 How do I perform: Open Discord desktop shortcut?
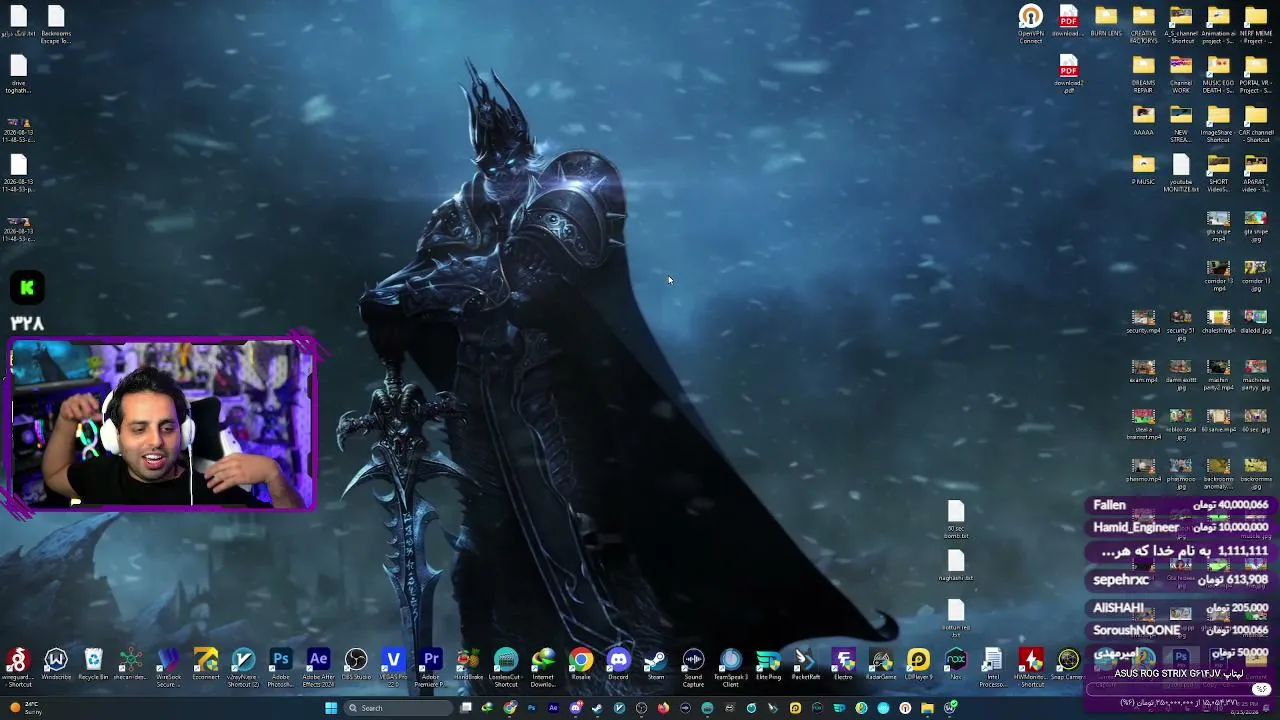[618, 665]
